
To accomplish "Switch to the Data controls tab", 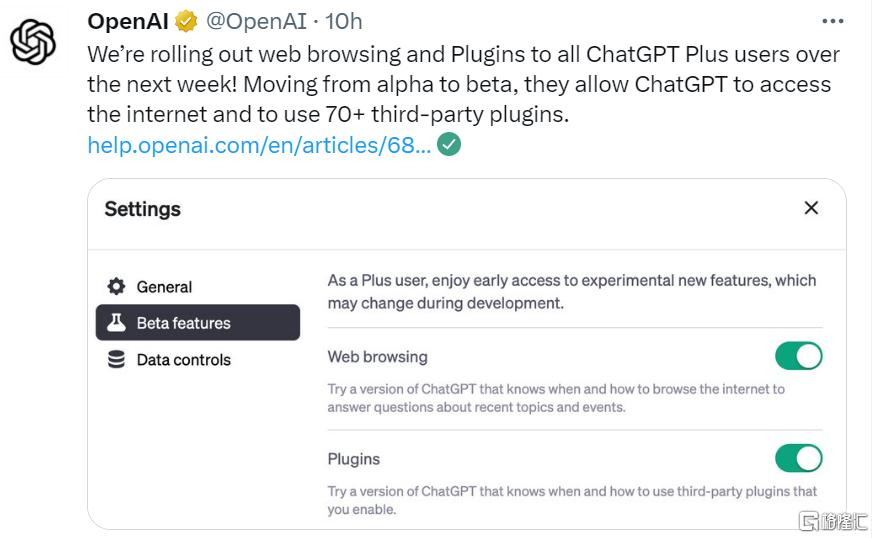I will tap(183, 360).
